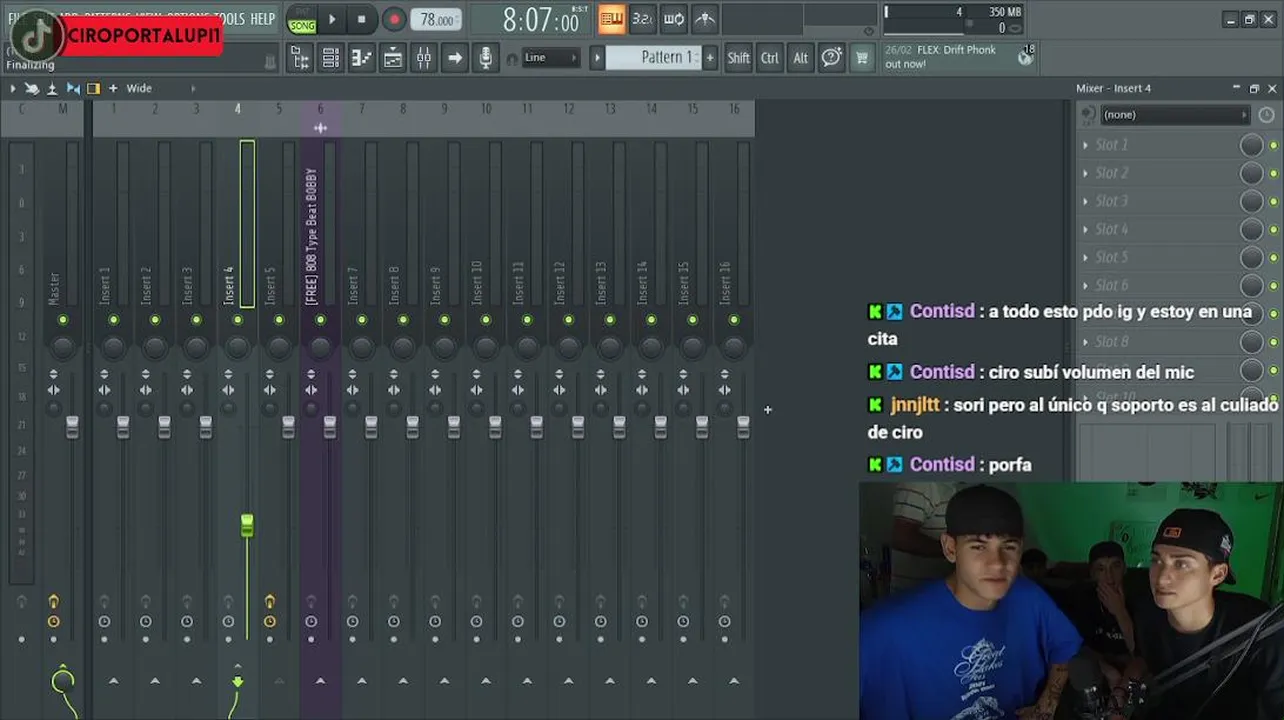Viewport: 1284px width, 720px height.
Task: Open the piano roll window icon
Action: (x=362, y=58)
